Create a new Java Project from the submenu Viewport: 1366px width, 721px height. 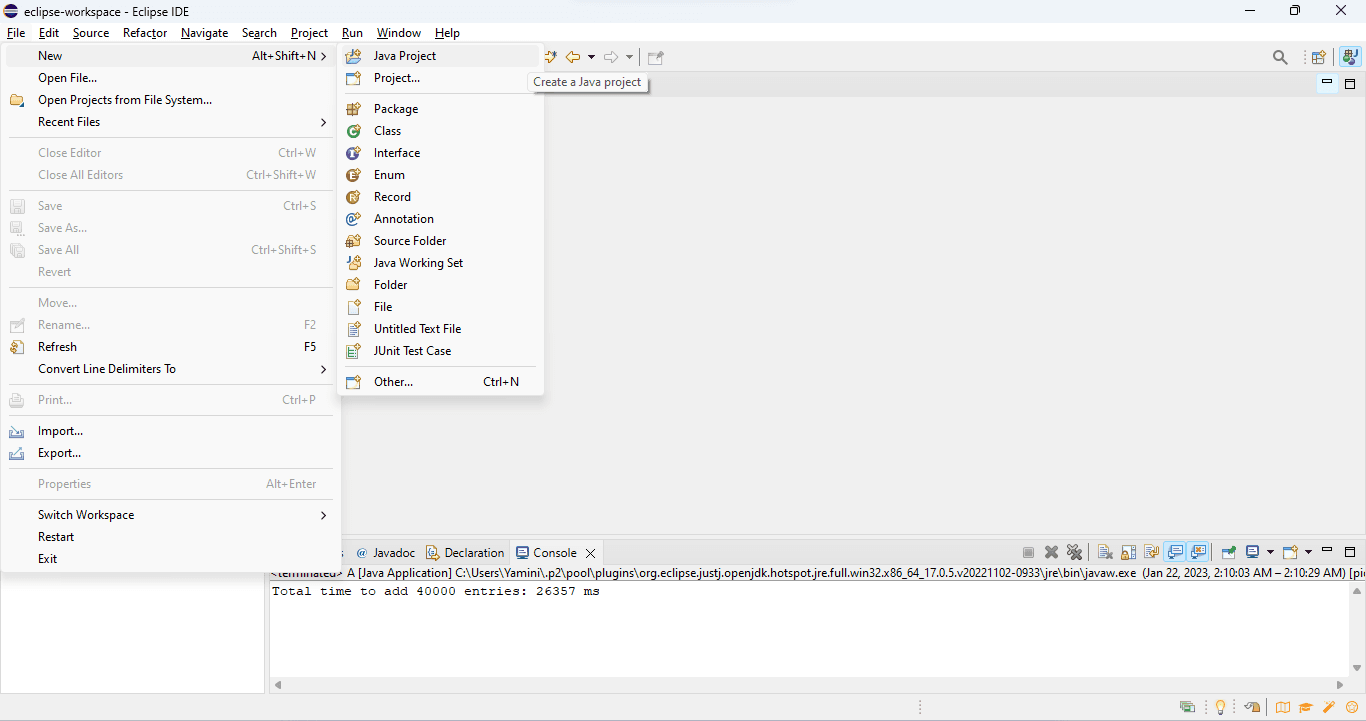pyautogui.click(x=440, y=56)
